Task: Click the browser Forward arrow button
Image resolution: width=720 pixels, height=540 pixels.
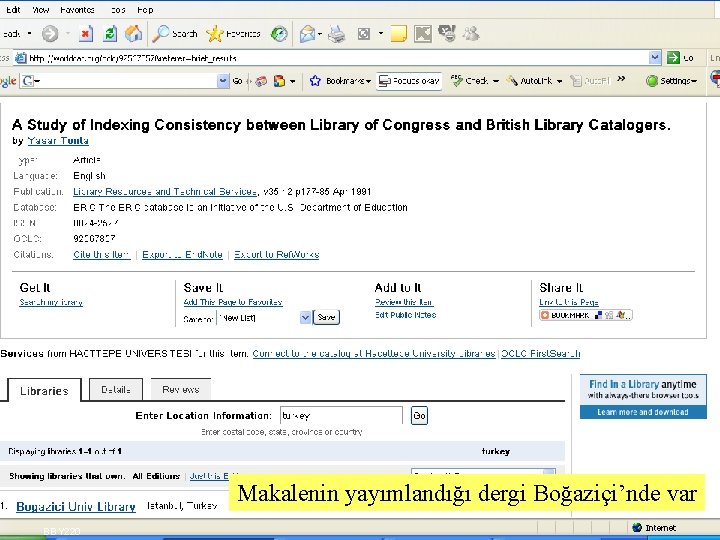Action: pyautogui.click(x=50, y=34)
